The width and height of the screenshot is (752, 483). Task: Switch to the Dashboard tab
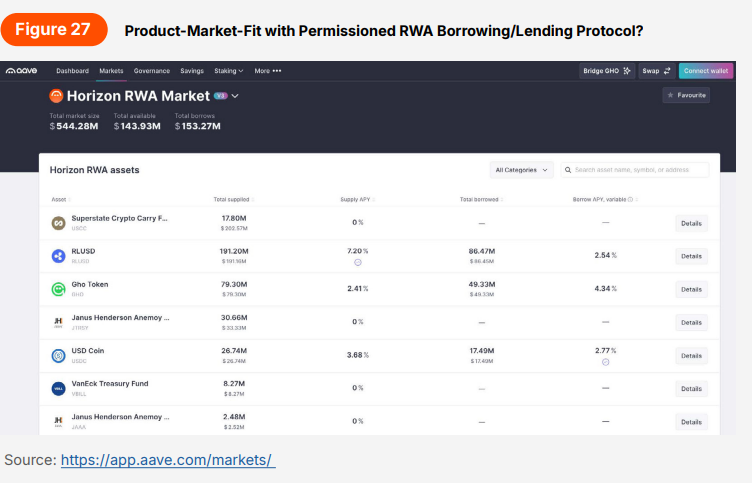point(72,71)
